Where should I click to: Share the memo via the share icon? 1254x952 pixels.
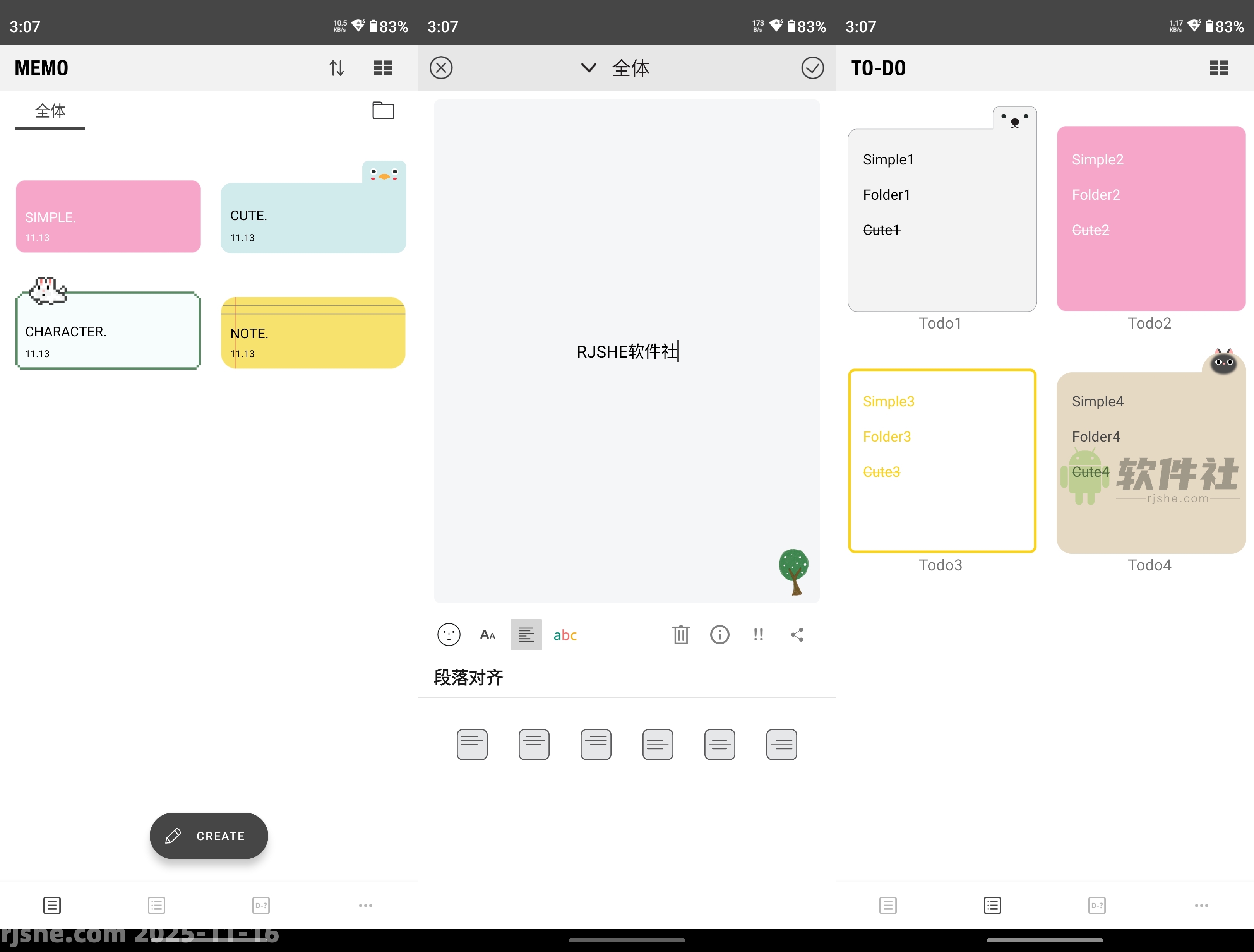(x=797, y=635)
